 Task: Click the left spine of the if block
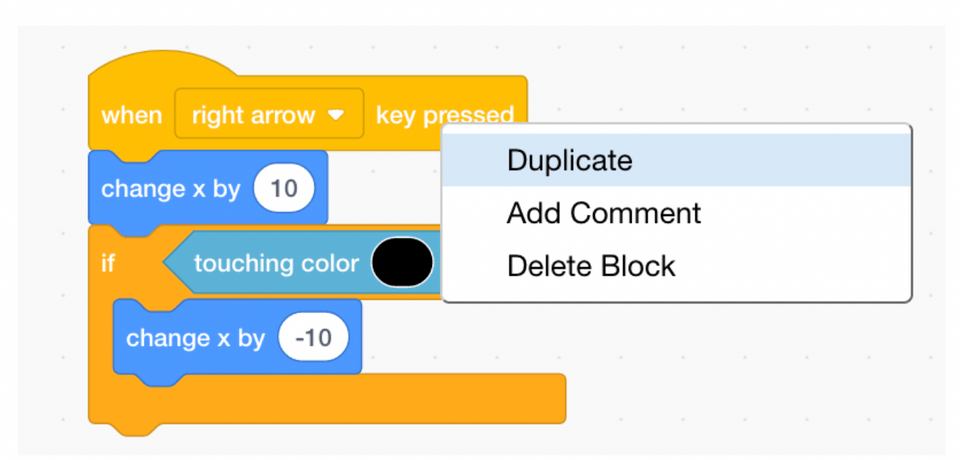click(x=100, y=340)
